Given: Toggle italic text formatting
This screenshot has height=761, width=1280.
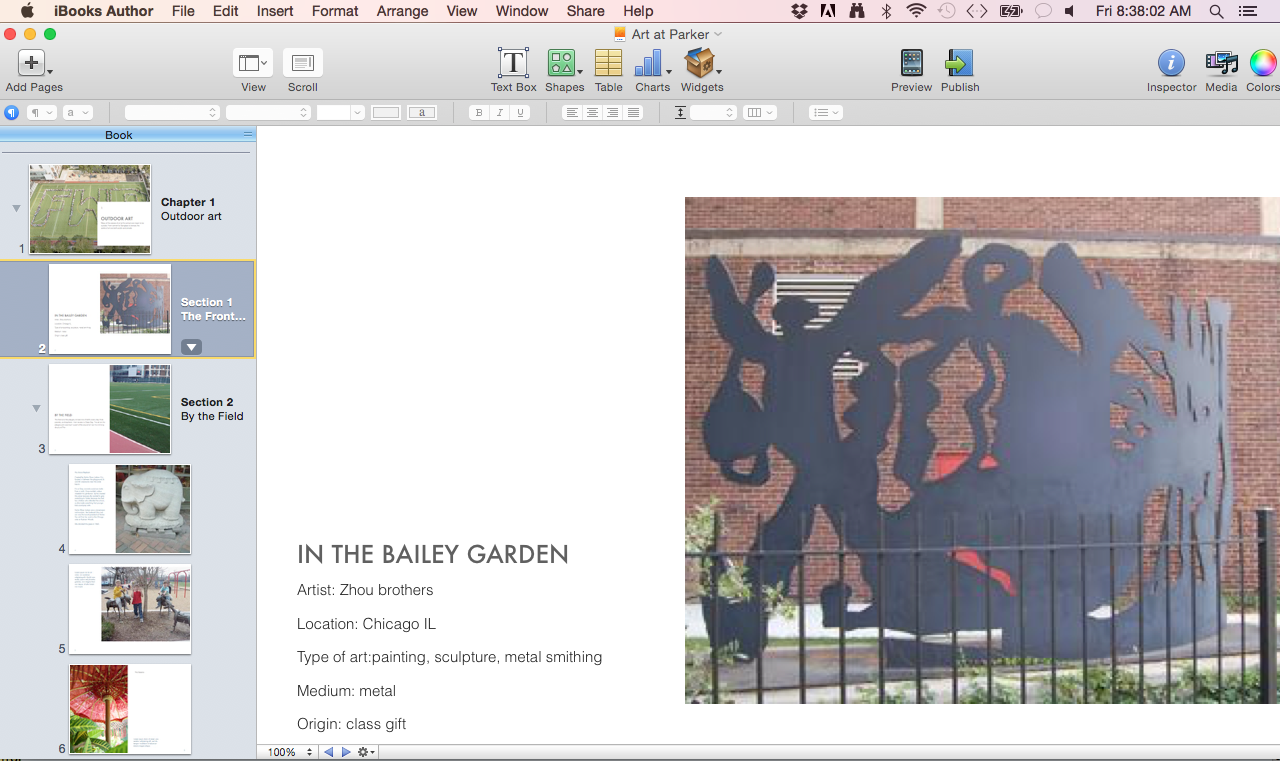Looking at the screenshot, I should (x=500, y=113).
